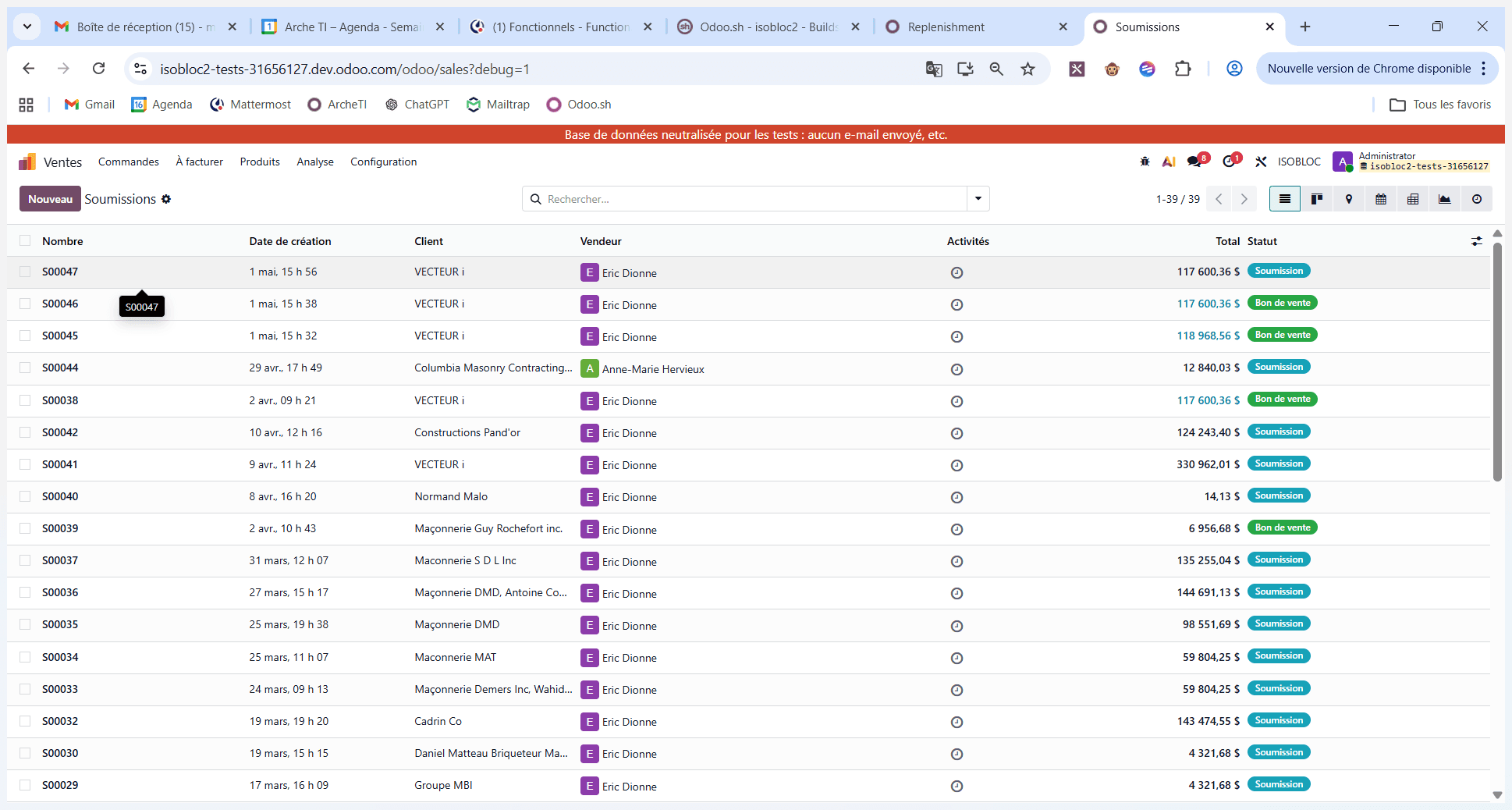Click the vertical scrollbar of the list

(x=1496, y=362)
